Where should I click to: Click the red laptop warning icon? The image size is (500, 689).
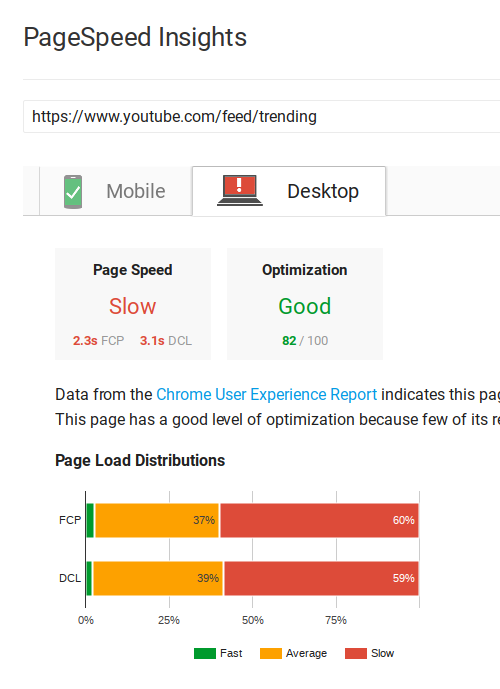[x=240, y=190]
